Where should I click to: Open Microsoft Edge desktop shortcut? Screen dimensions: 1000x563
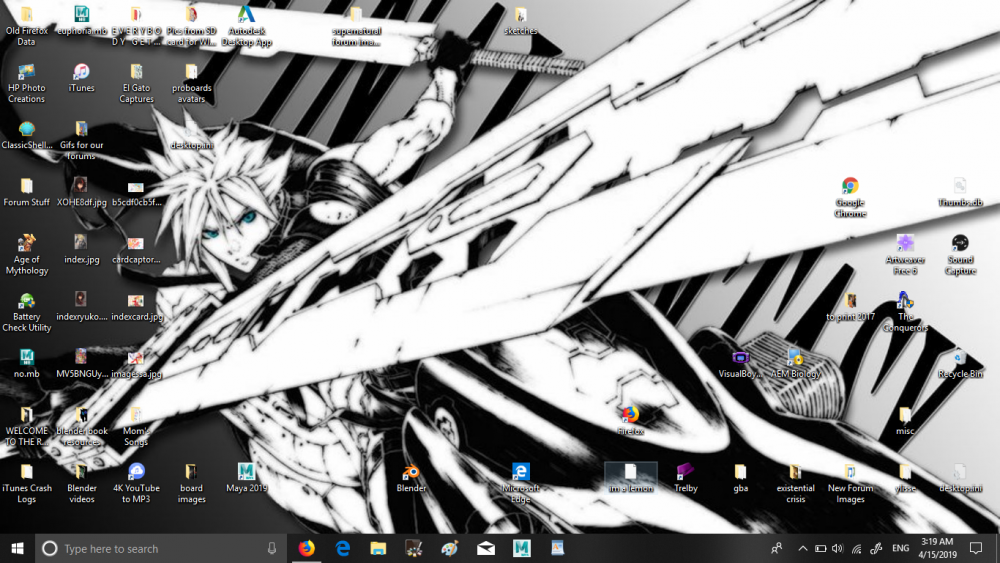(x=520, y=483)
